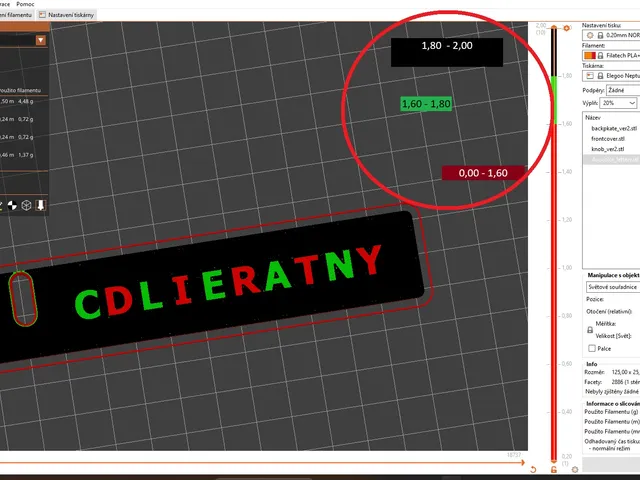This screenshot has width=640, height=480.
Task: Click the Název column header
Action: tap(593, 118)
